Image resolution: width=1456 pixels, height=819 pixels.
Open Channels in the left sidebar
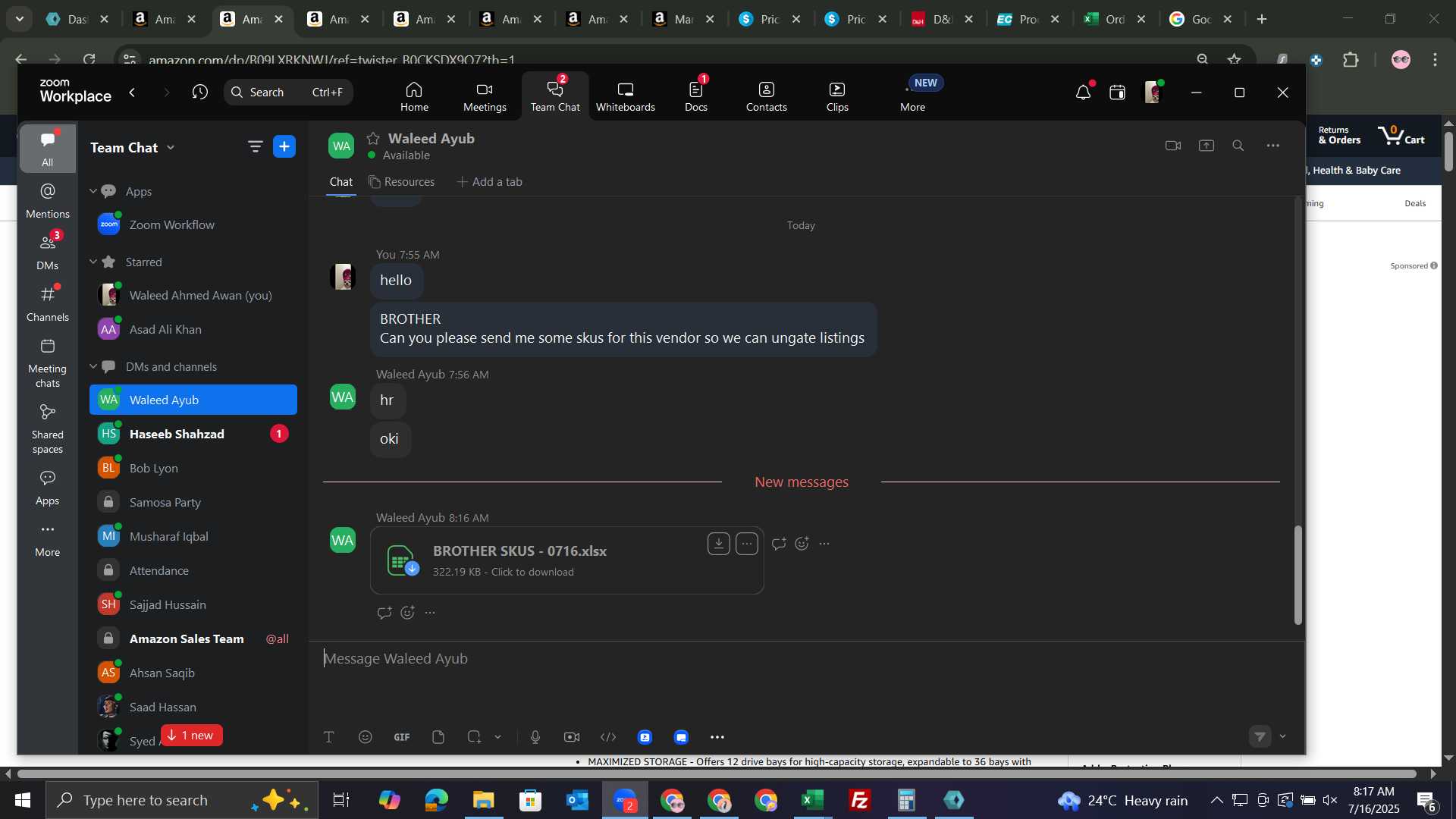coord(47,304)
